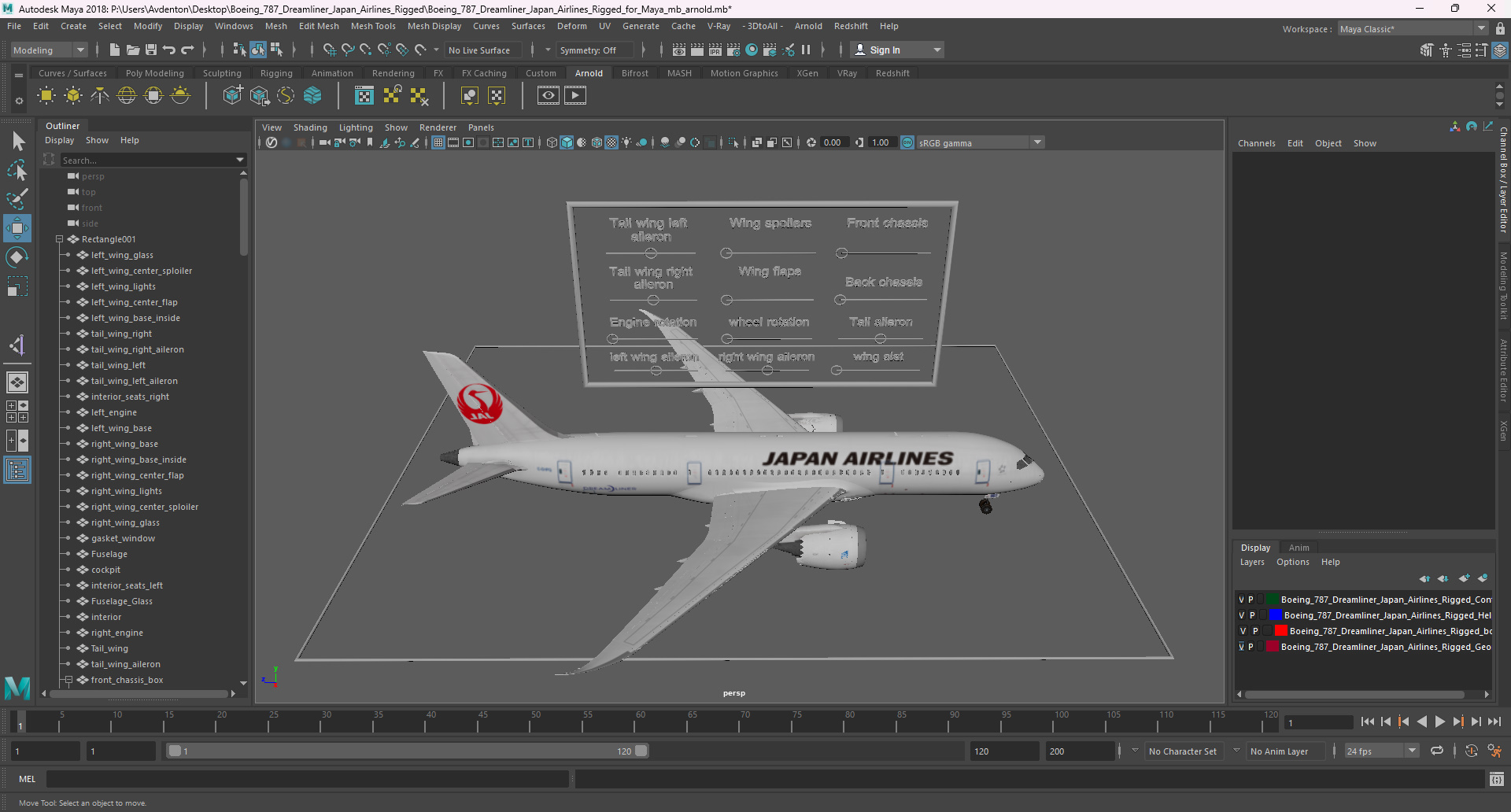Click the MEL command line input field

pos(307,779)
